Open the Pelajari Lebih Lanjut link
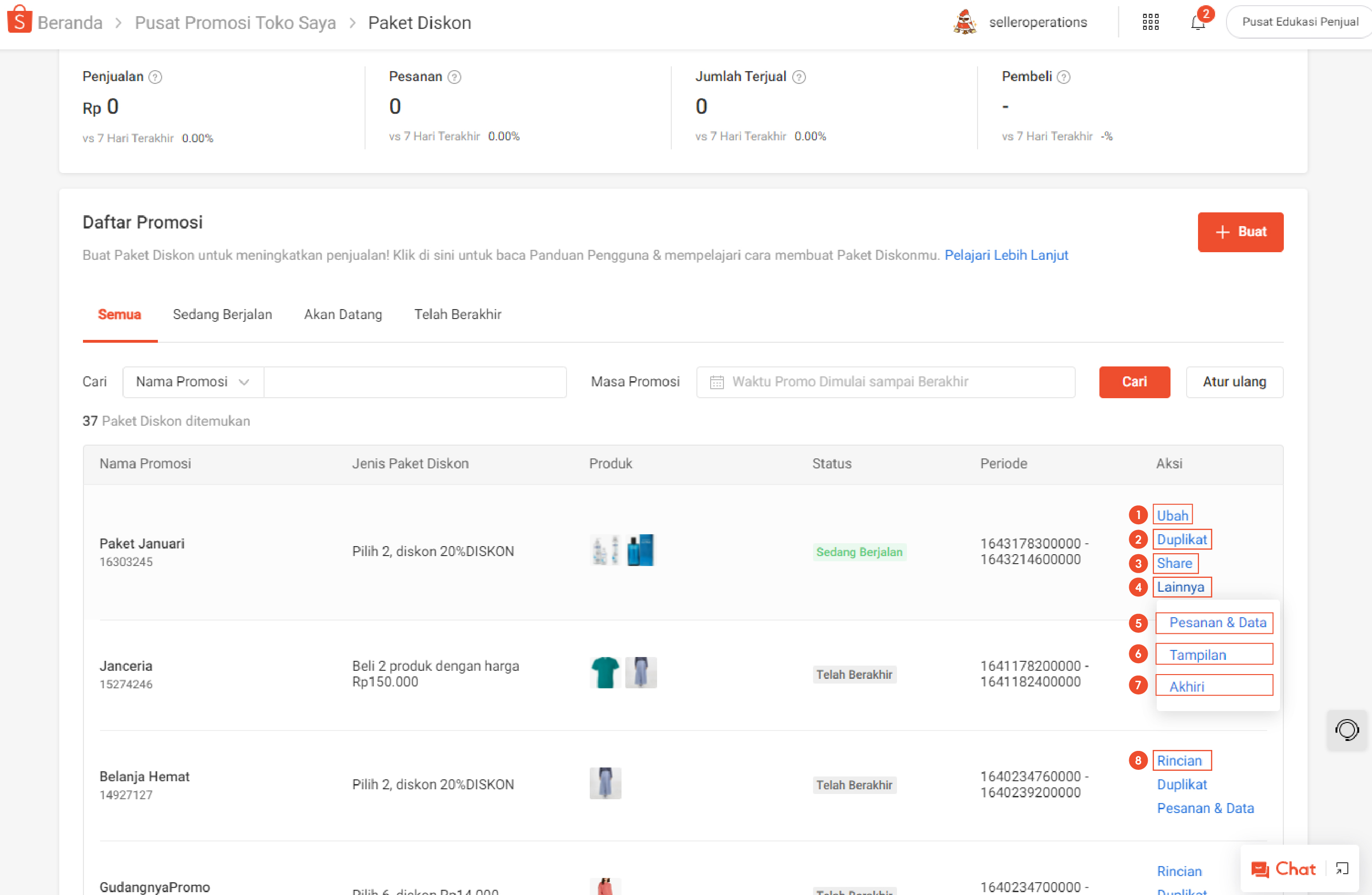Viewport: 1372px width, 895px height. tap(1006, 256)
